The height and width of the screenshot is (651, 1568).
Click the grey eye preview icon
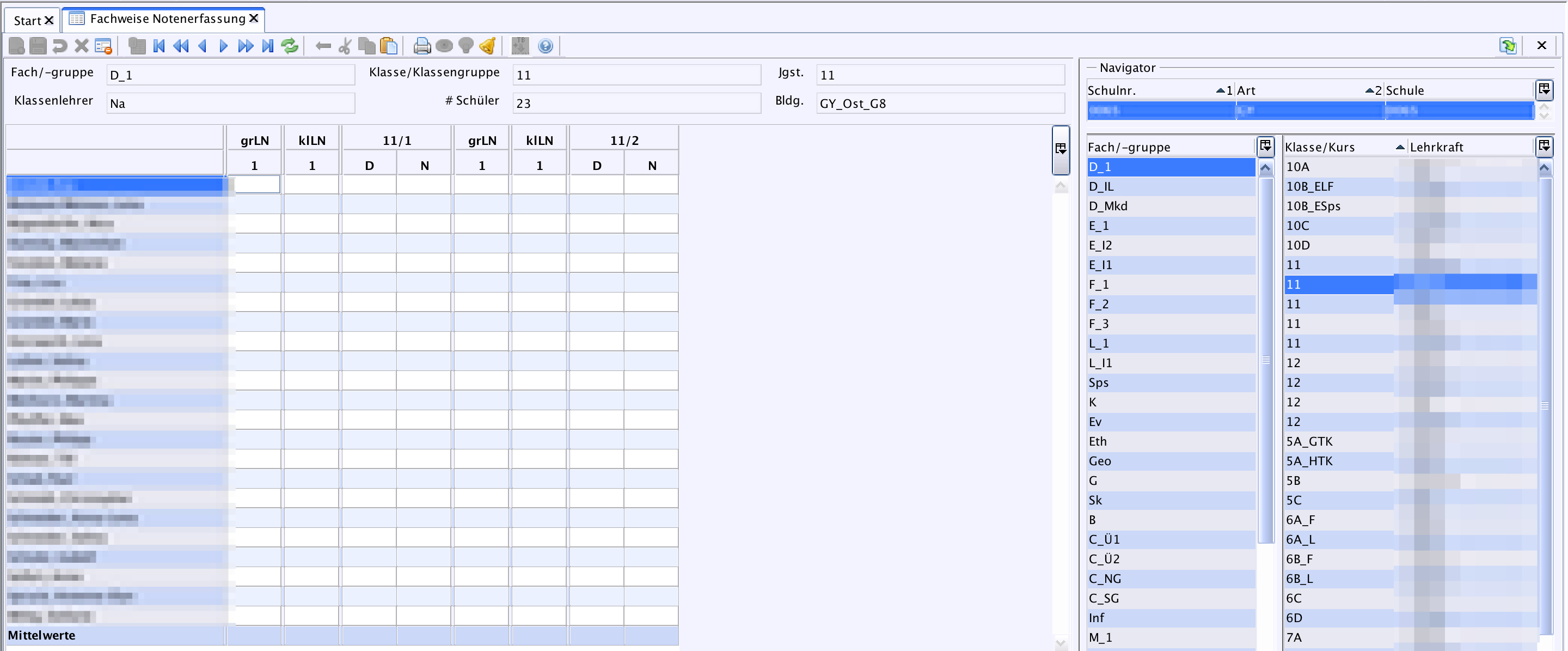(444, 46)
